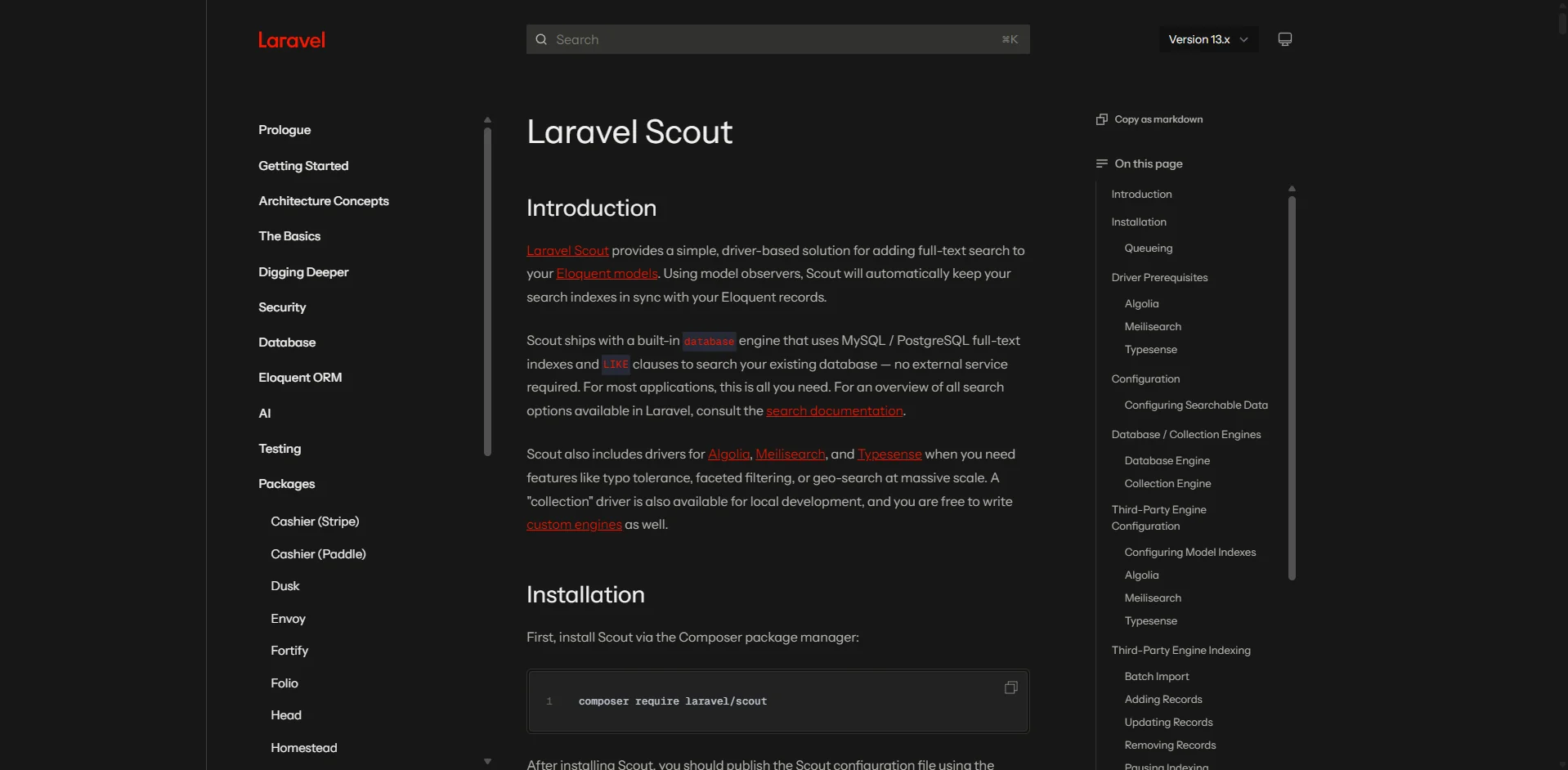
Task: Go to the Dusk package page
Action: tap(285, 586)
